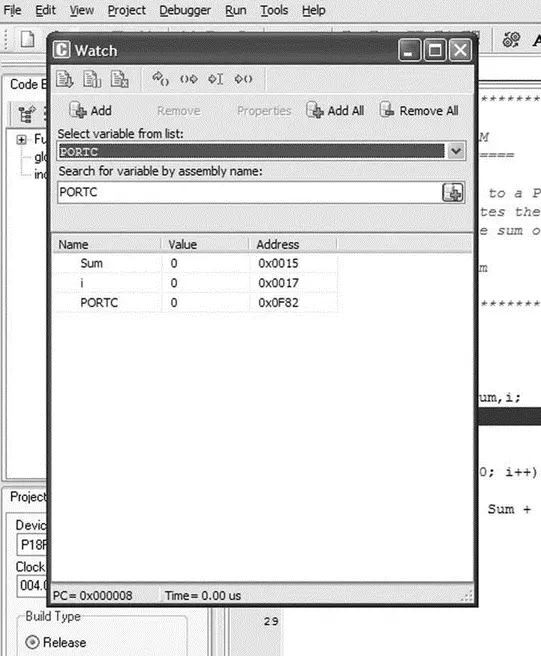This screenshot has width=541, height=656.
Task: Click the Add button
Action: [x=90, y=110]
